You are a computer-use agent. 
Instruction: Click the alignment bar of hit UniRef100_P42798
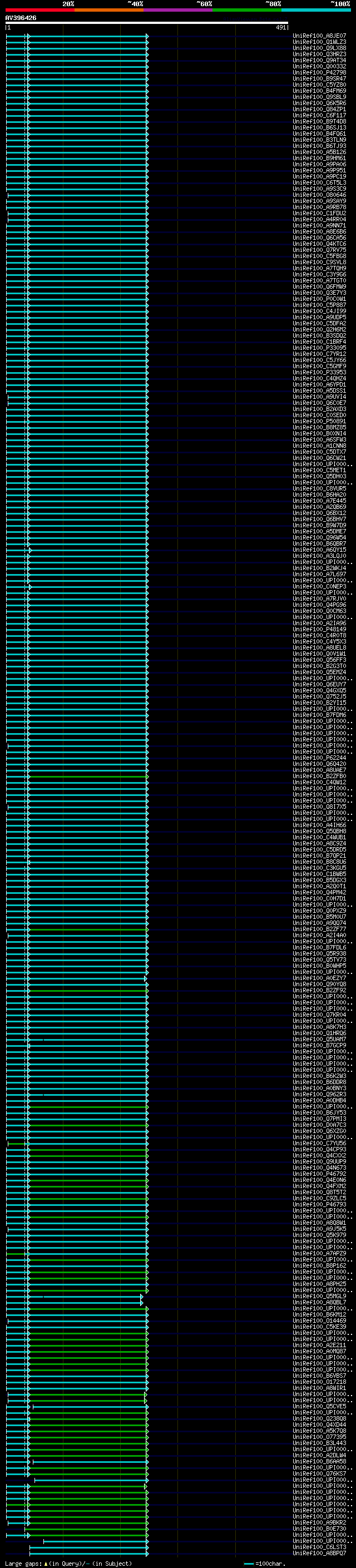click(x=77, y=72)
